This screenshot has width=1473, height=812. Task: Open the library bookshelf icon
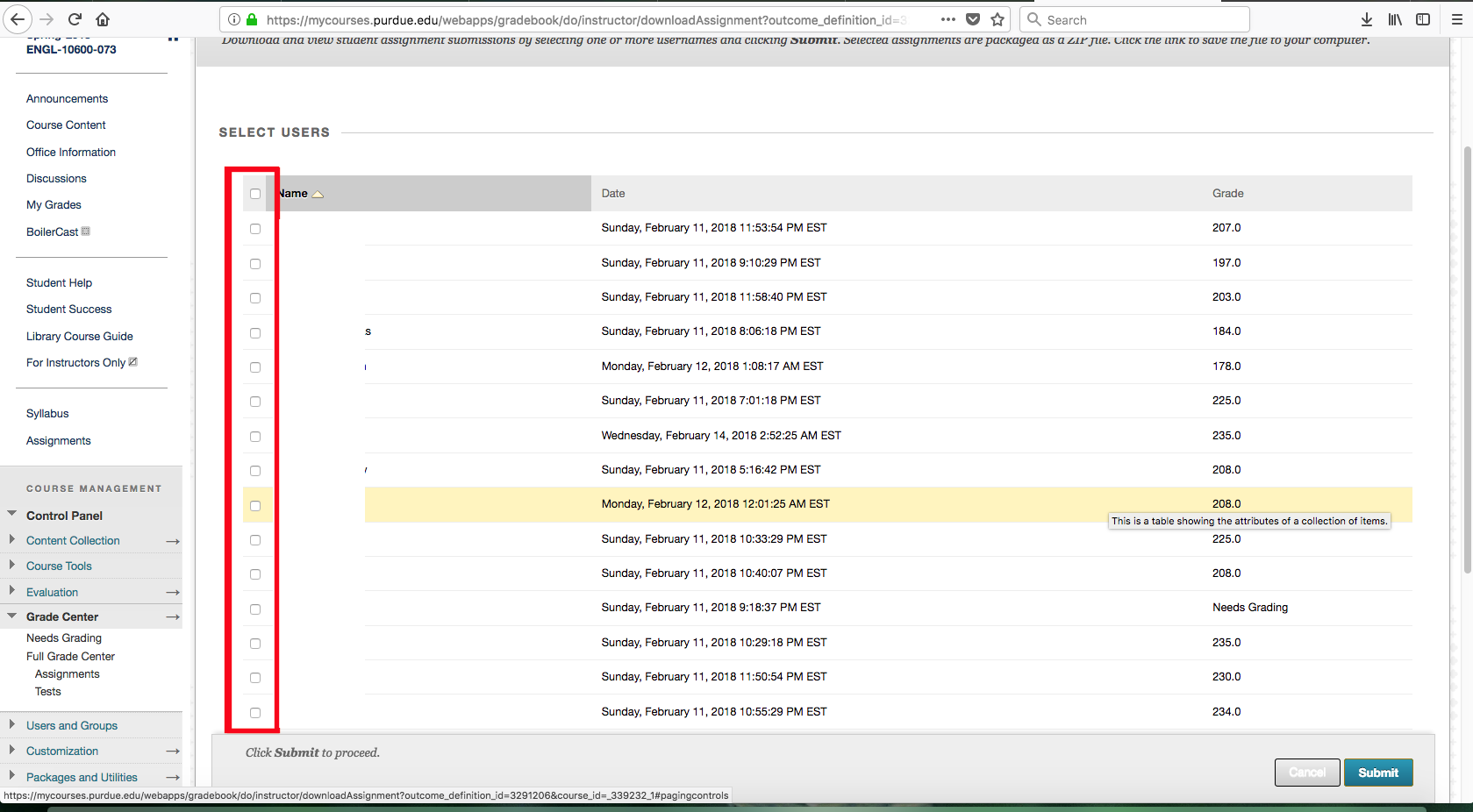pyautogui.click(x=1394, y=19)
